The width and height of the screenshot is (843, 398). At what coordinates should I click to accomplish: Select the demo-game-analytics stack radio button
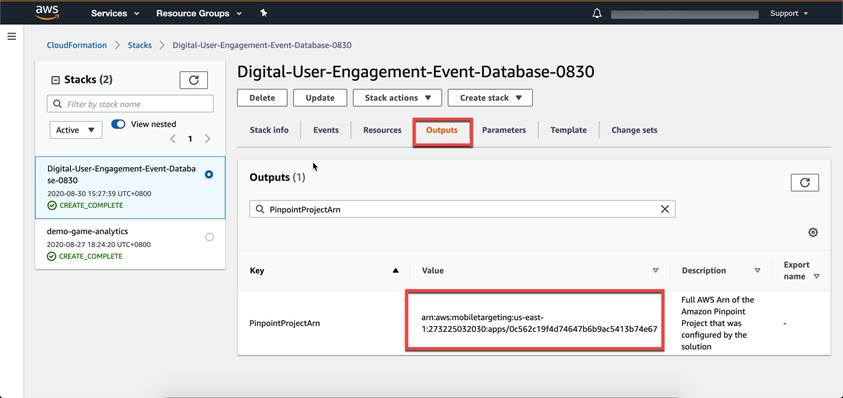pyautogui.click(x=209, y=237)
